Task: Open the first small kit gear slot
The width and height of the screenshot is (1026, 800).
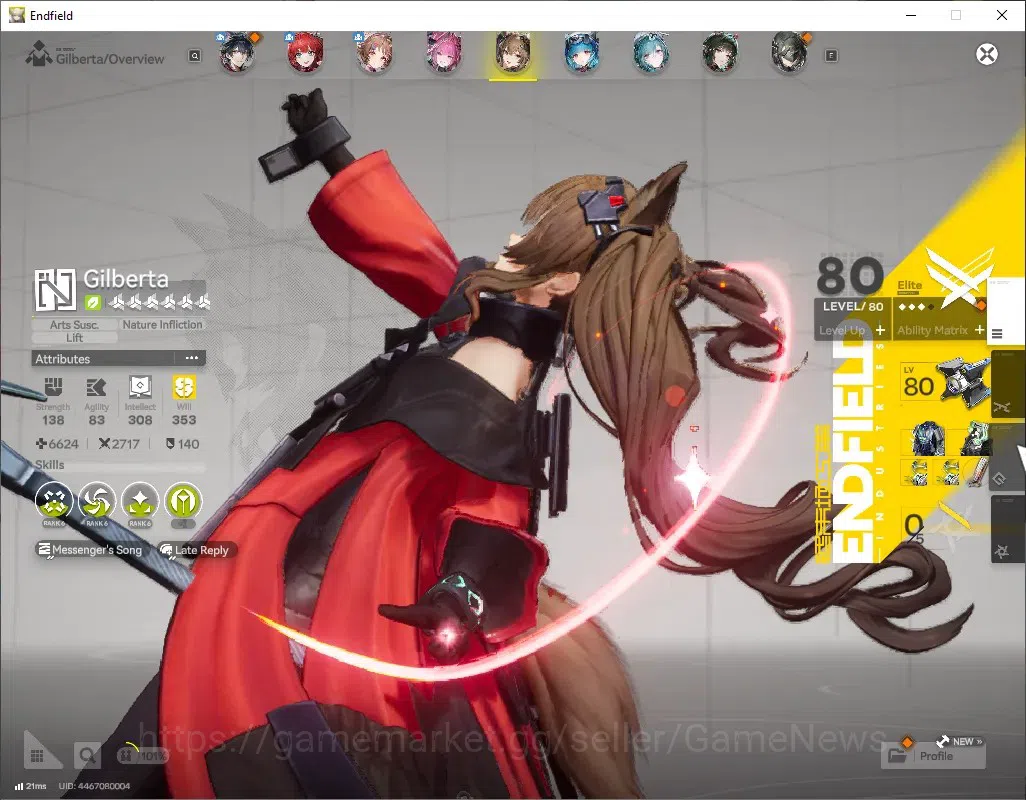Action: click(917, 473)
